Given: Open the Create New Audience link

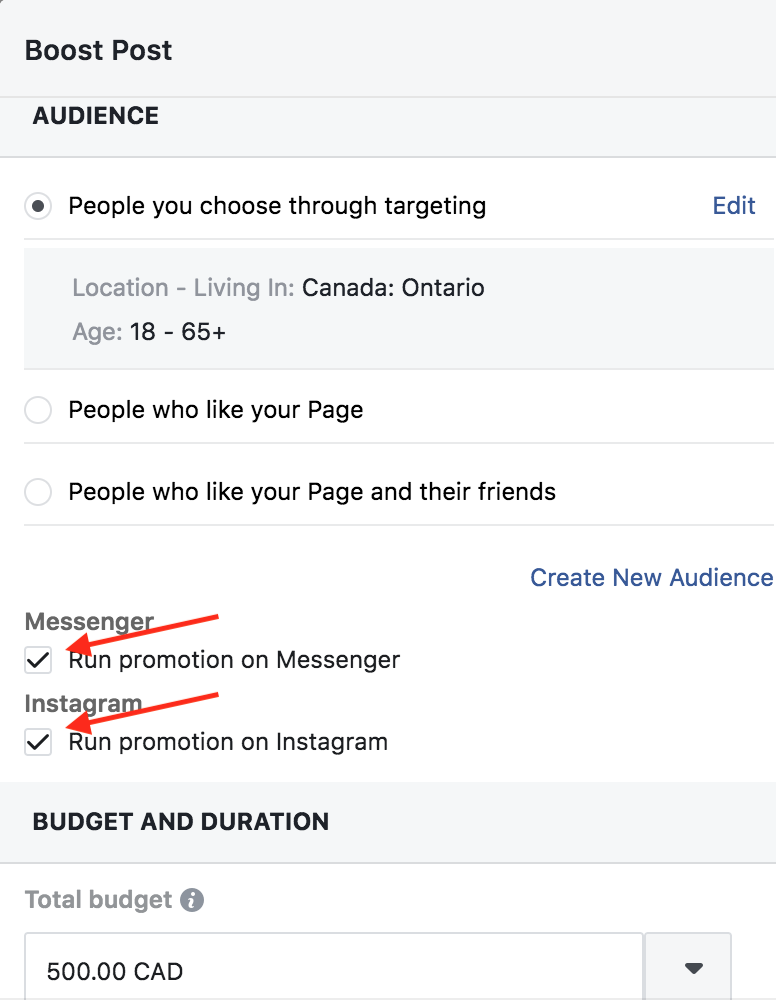Looking at the screenshot, I should coord(652,577).
